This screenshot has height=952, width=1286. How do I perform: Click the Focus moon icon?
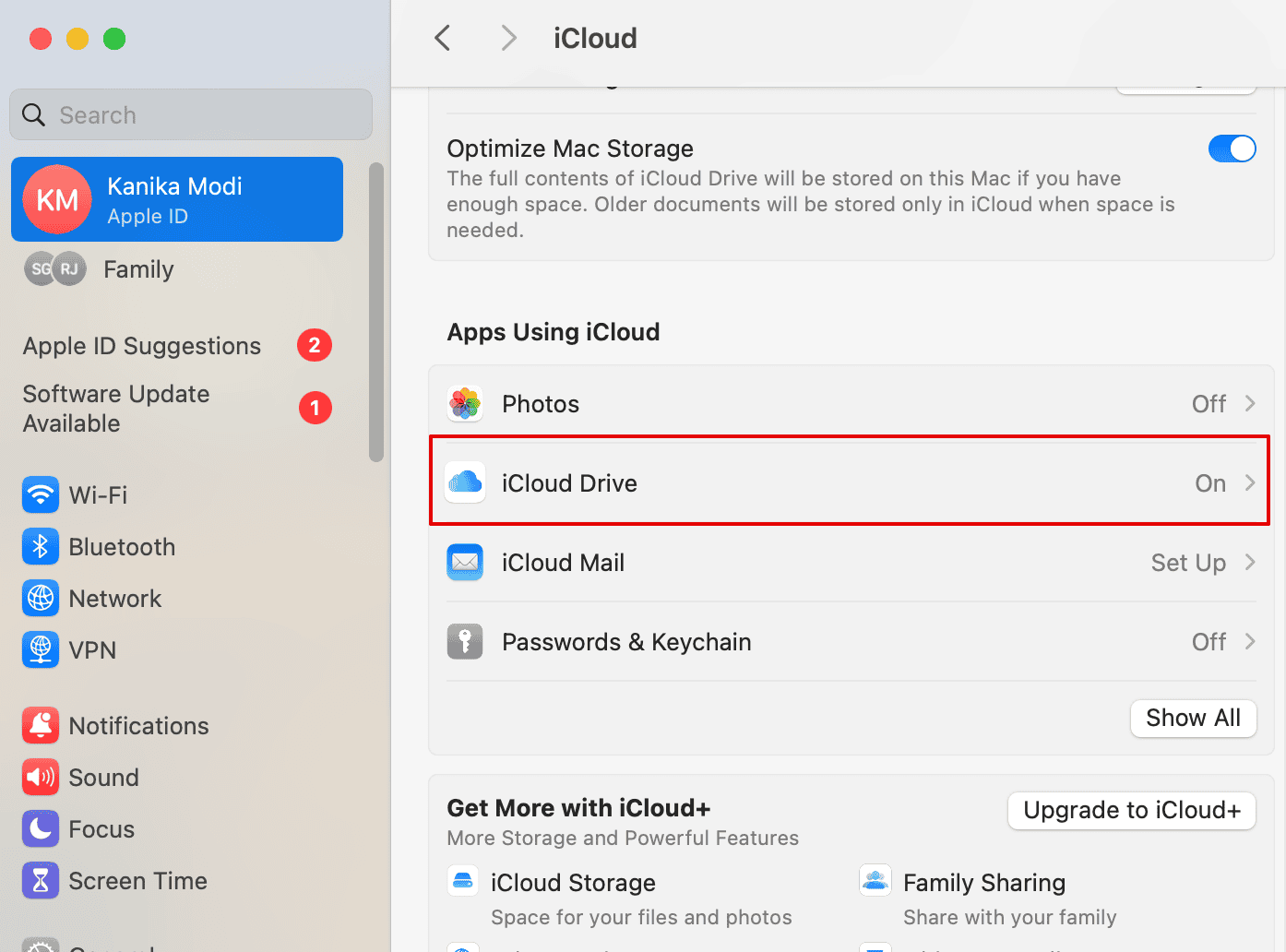click(x=41, y=829)
